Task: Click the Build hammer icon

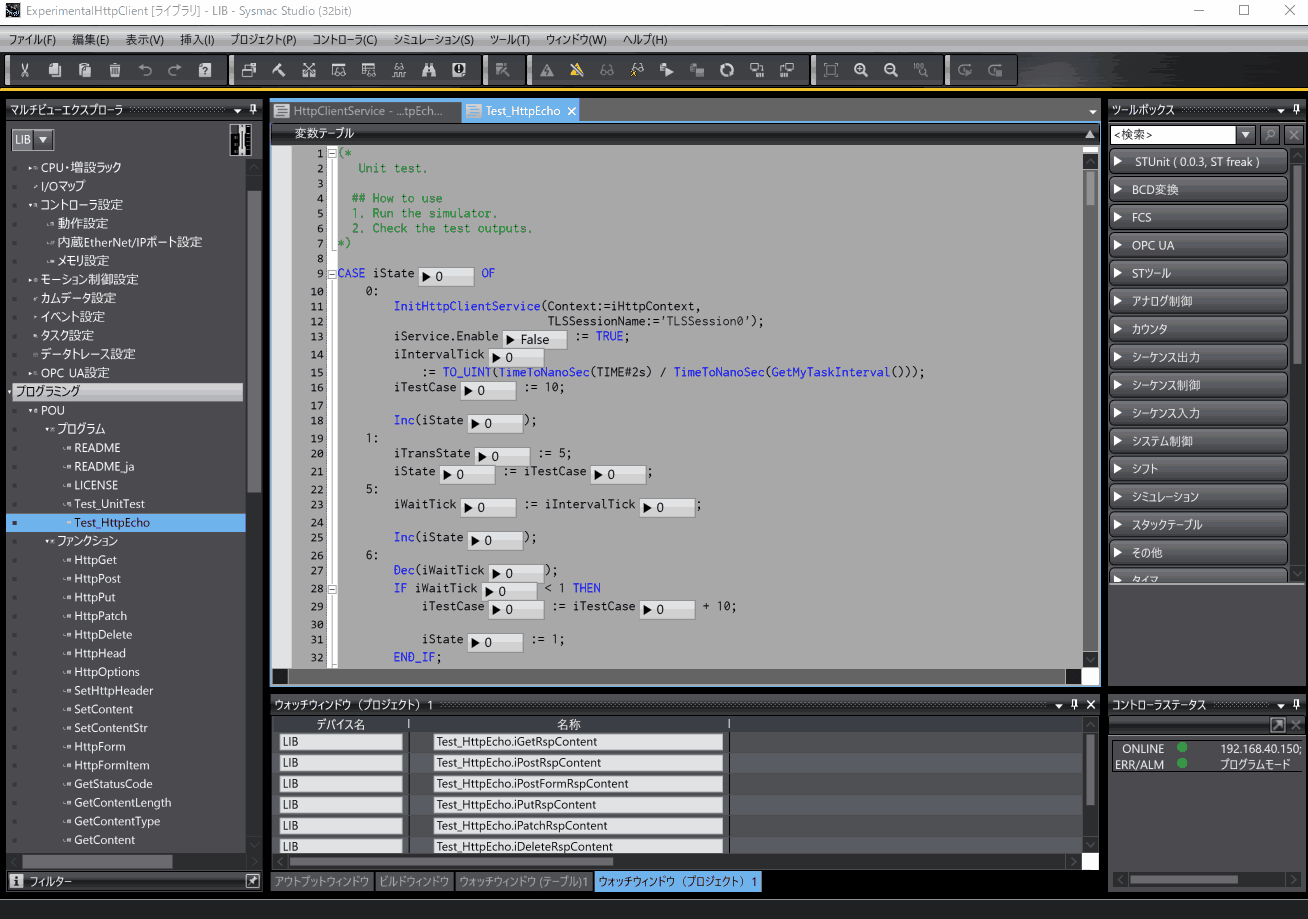Action: [x=279, y=70]
